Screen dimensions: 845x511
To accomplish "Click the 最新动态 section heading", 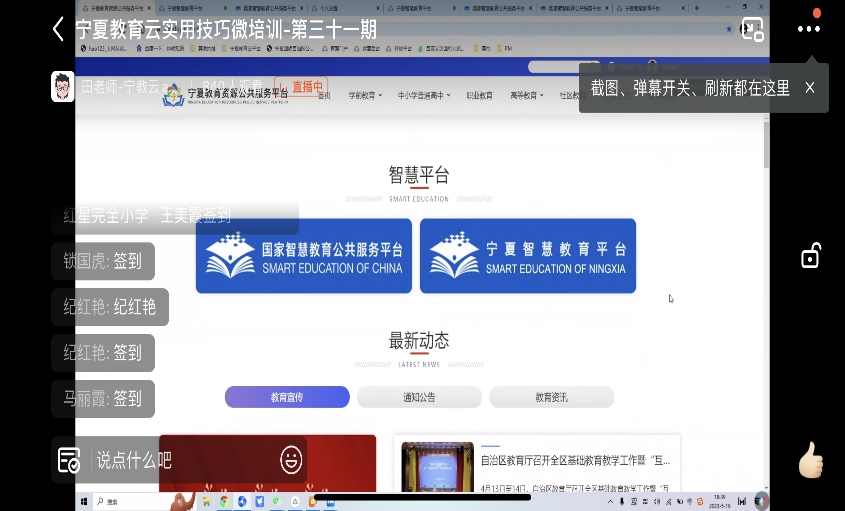I will pyautogui.click(x=419, y=341).
